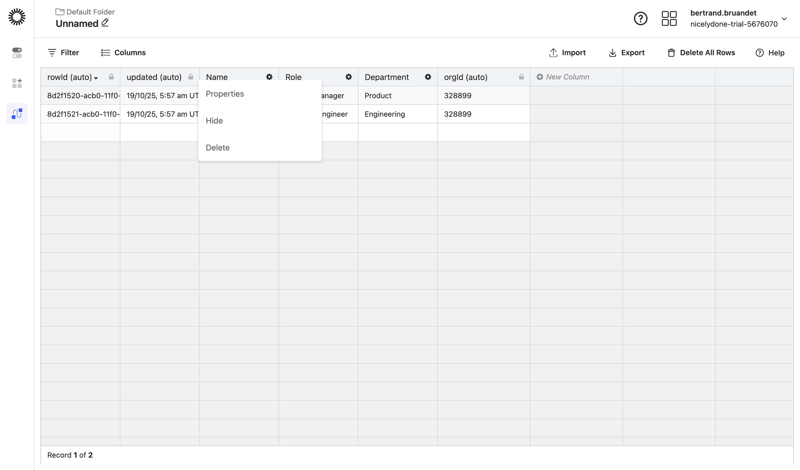Select the Engineering department cell
The image size is (800, 470).
[x=397, y=114]
